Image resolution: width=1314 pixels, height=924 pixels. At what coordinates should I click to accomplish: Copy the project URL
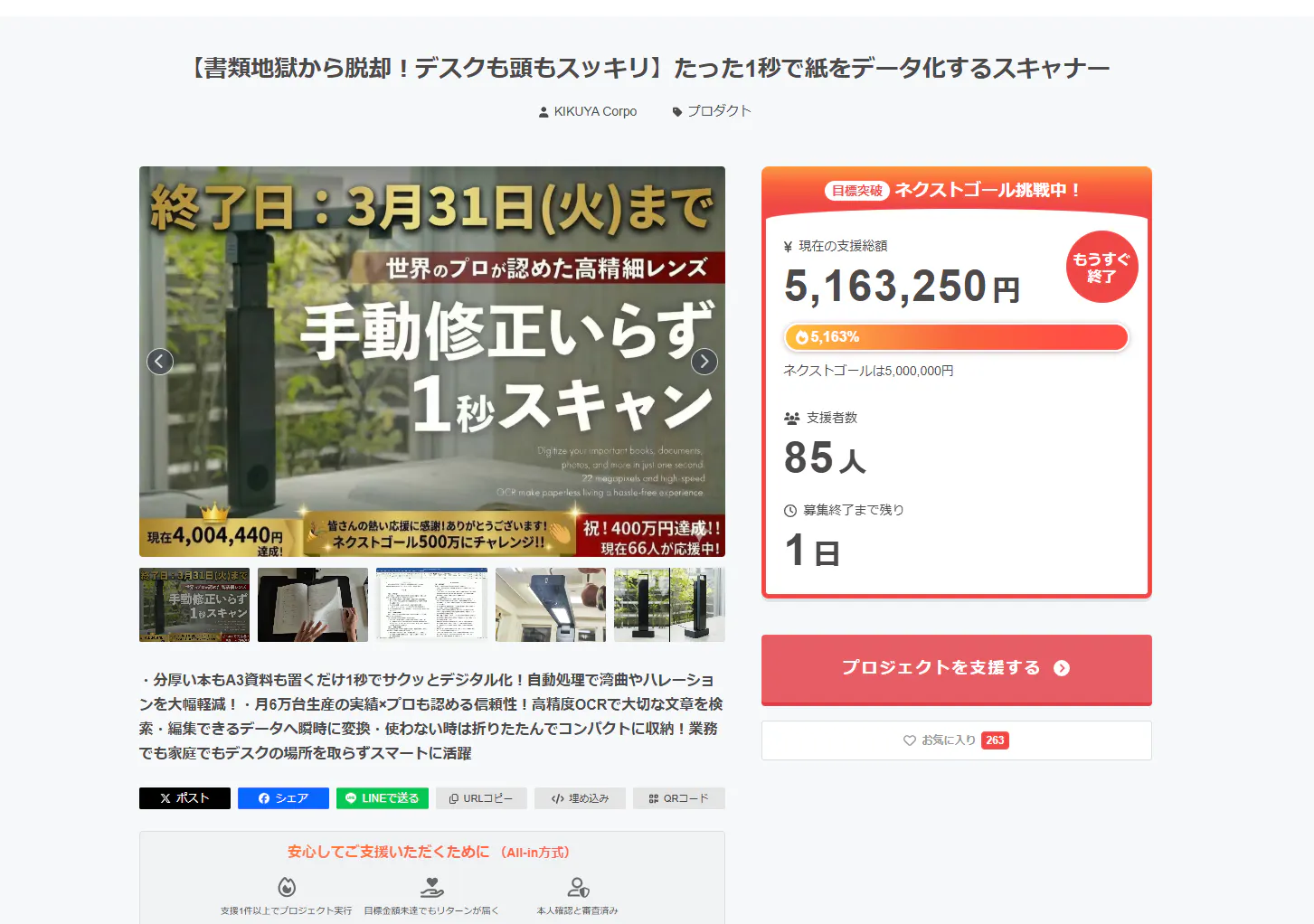click(x=480, y=798)
